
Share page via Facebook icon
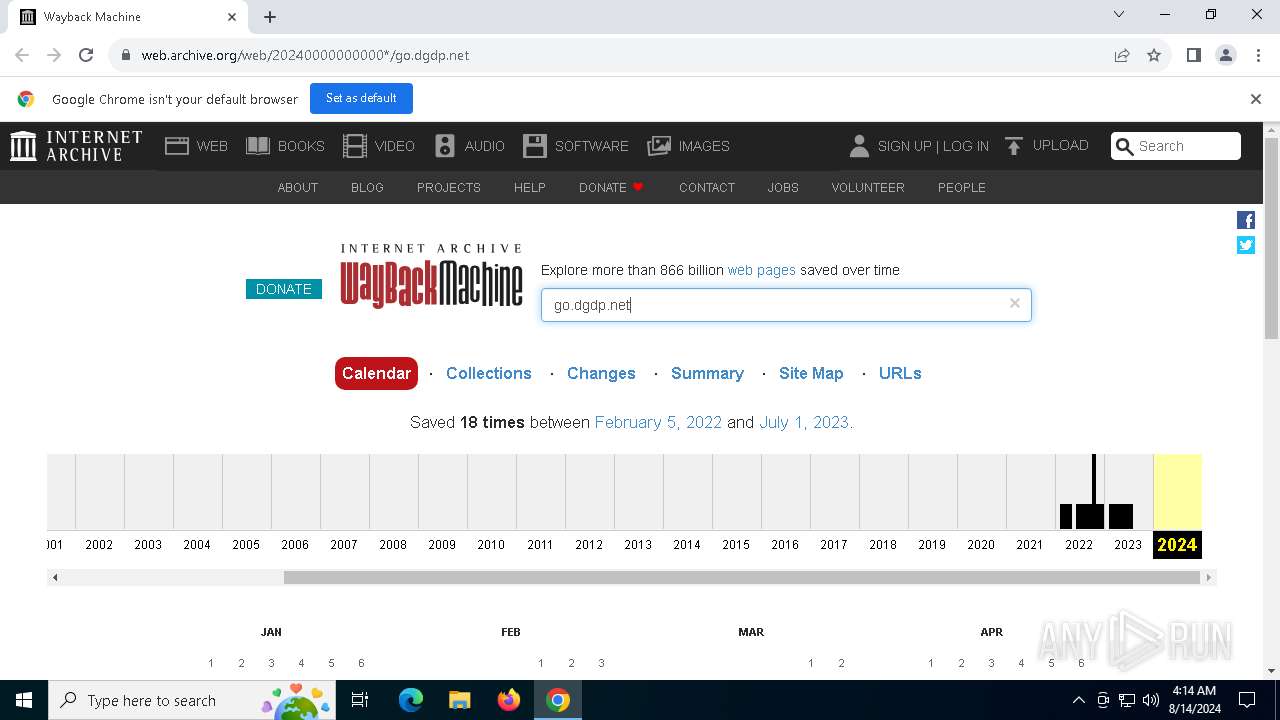(x=1246, y=220)
